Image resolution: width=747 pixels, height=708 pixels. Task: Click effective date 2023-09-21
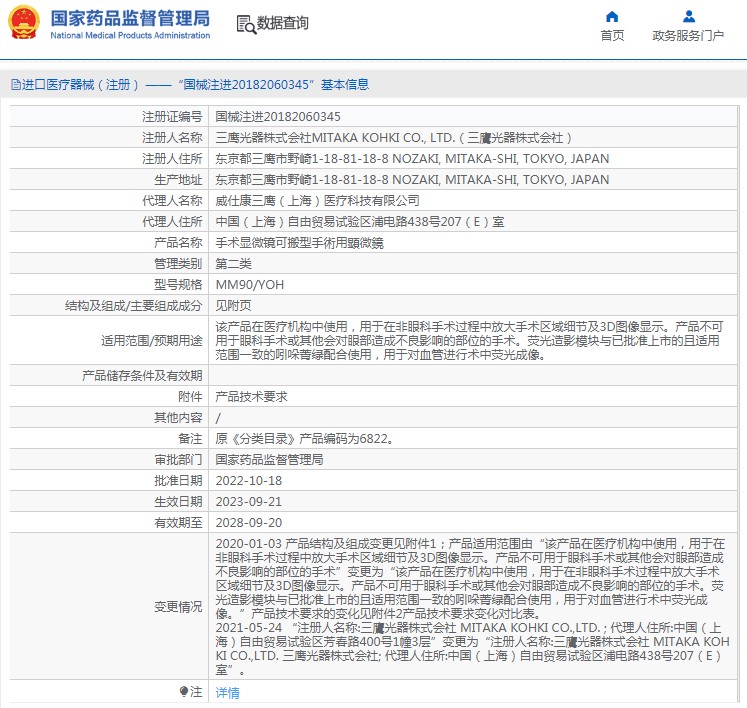click(x=249, y=502)
